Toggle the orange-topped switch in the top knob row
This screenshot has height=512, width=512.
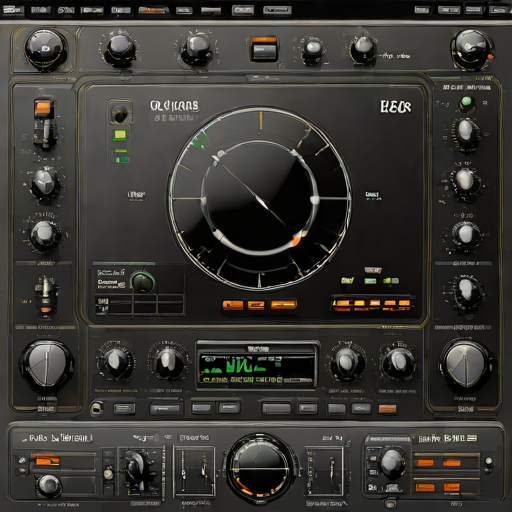pyautogui.click(x=264, y=49)
